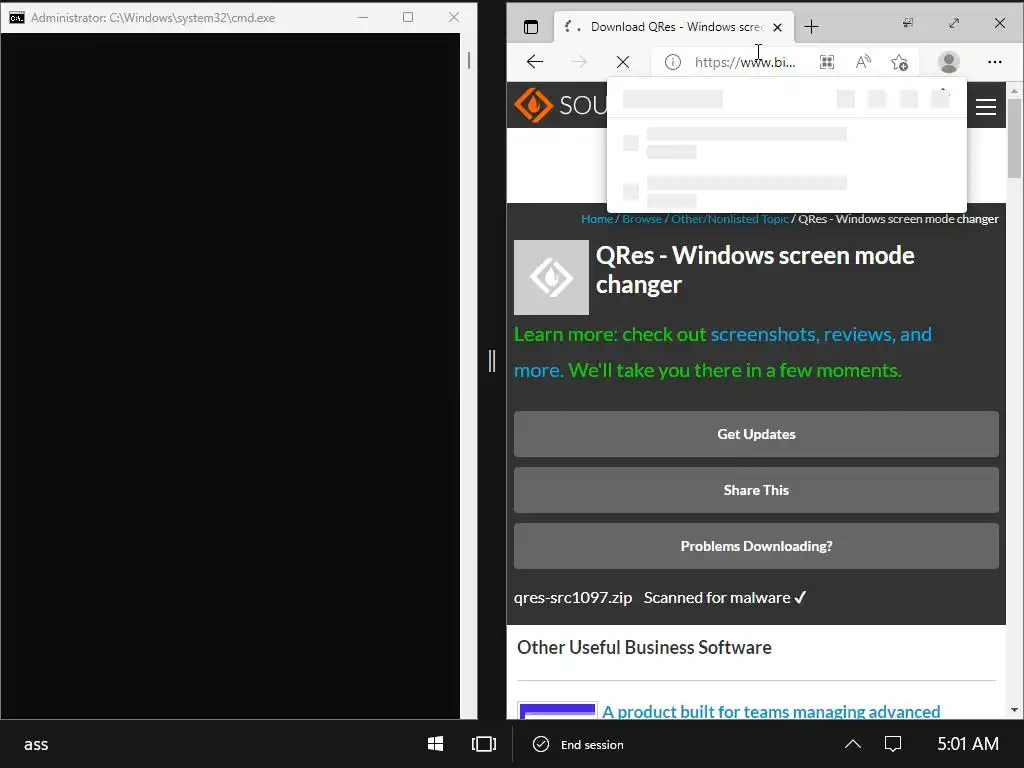
Task: Open the product built for teams ad link
Action: (771, 711)
